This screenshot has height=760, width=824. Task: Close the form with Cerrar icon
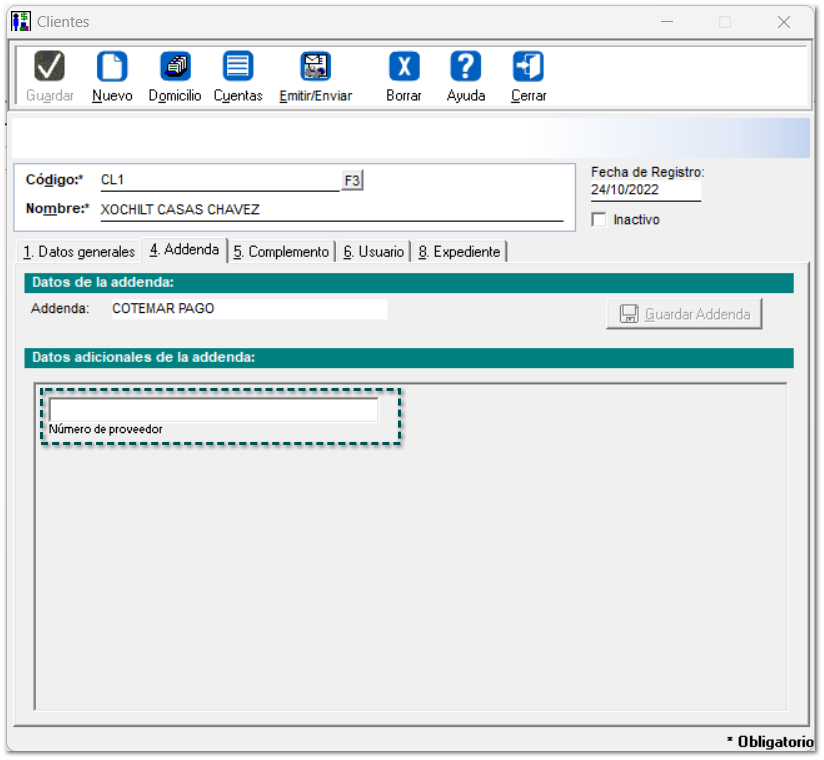[x=528, y=68]
